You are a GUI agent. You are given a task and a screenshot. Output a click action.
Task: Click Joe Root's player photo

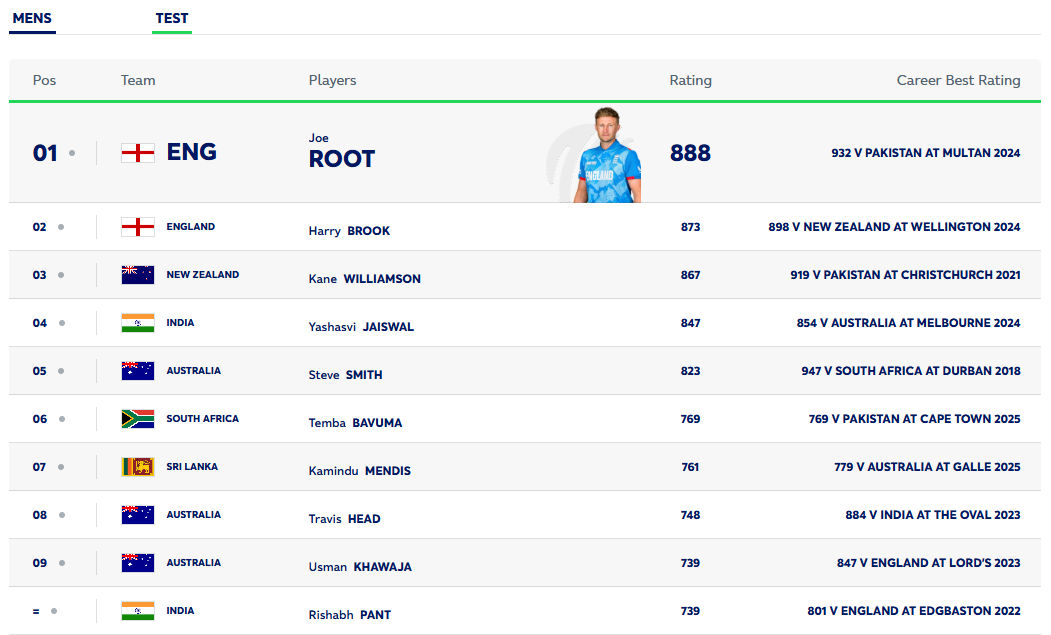click(x=607, y=156)
